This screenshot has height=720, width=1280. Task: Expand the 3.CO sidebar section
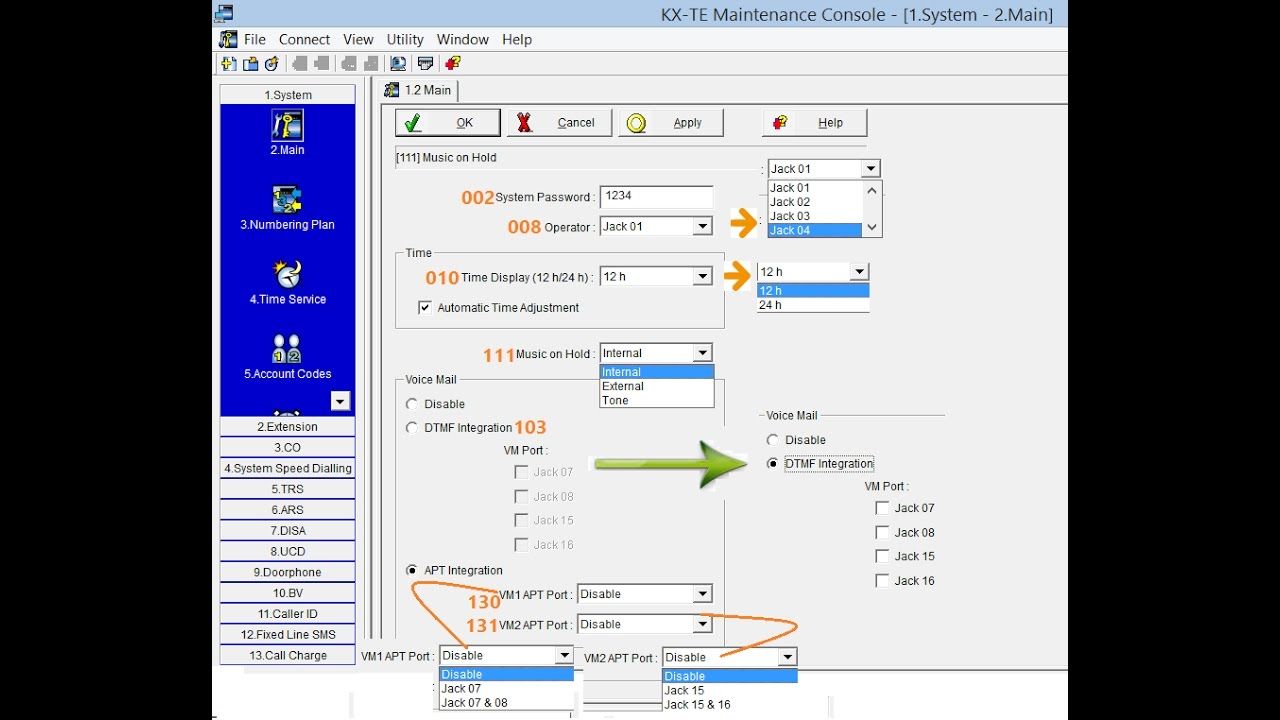288,448
